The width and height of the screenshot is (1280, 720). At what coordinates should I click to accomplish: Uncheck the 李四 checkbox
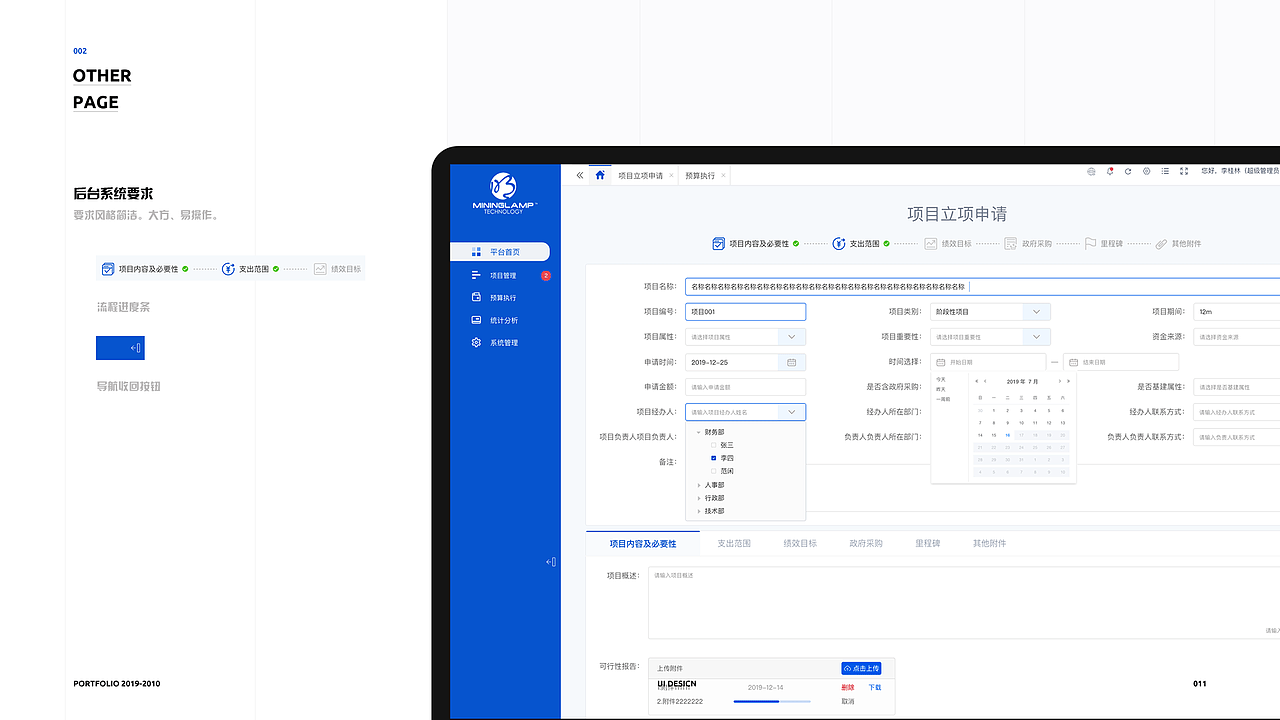713,458
